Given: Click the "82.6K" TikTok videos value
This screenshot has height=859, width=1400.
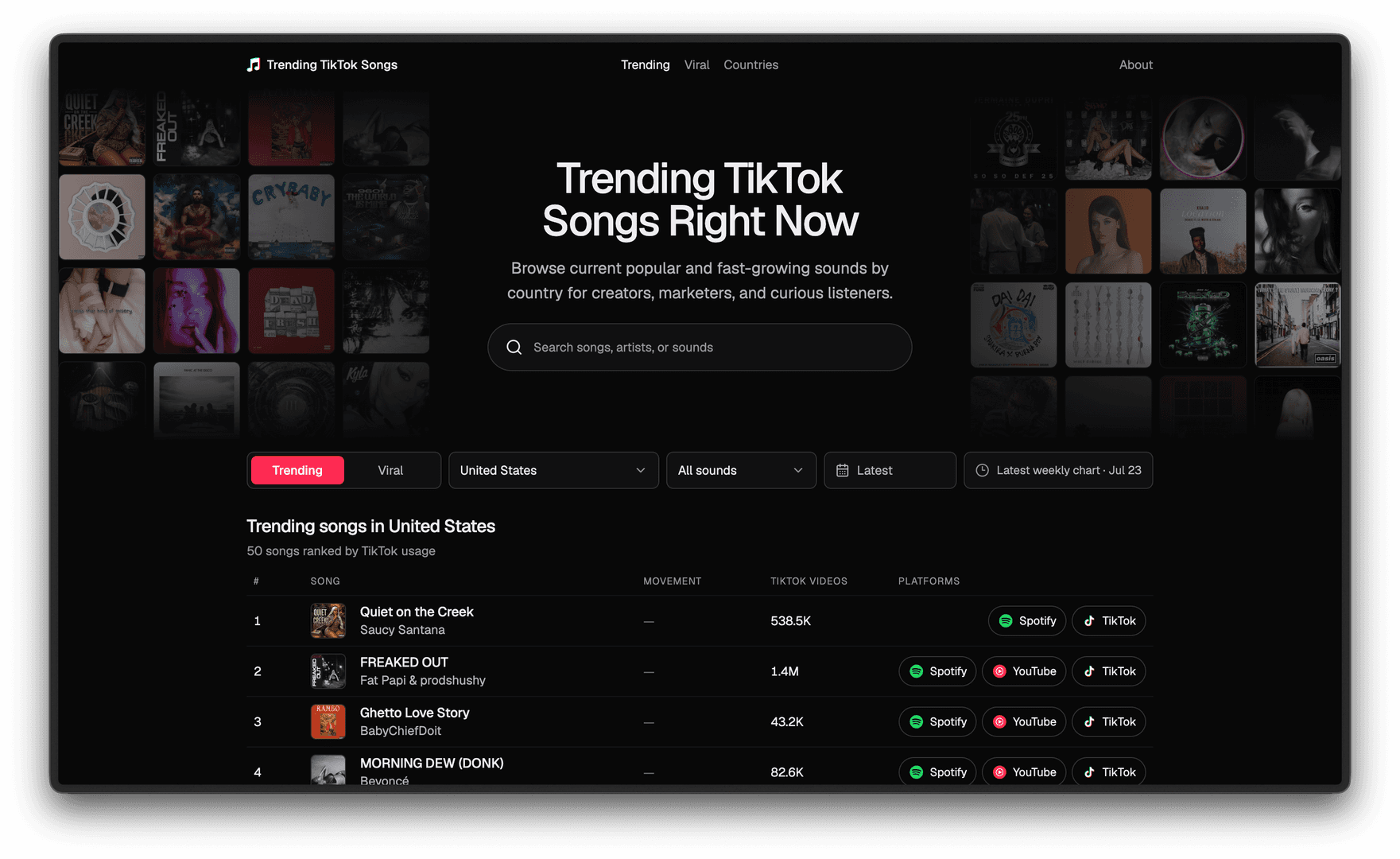Looking at the screenshot, I should (x=787, y=772).
